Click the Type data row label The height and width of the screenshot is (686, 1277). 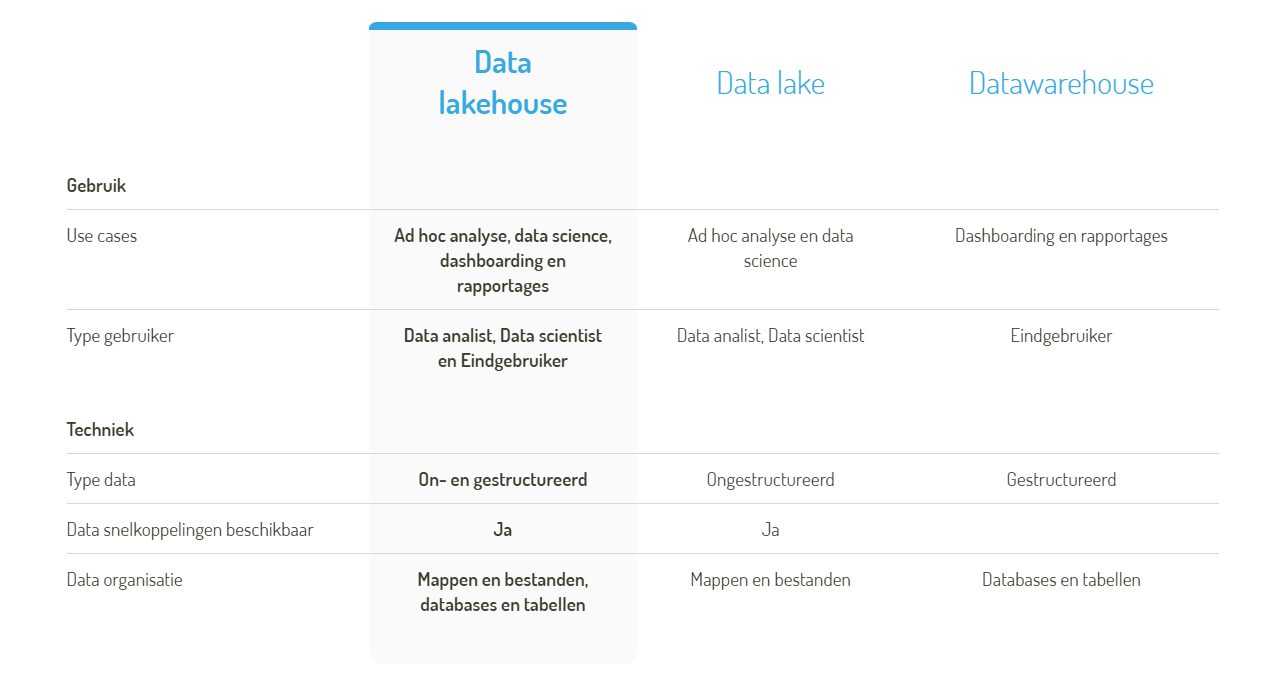coord(101,480)
